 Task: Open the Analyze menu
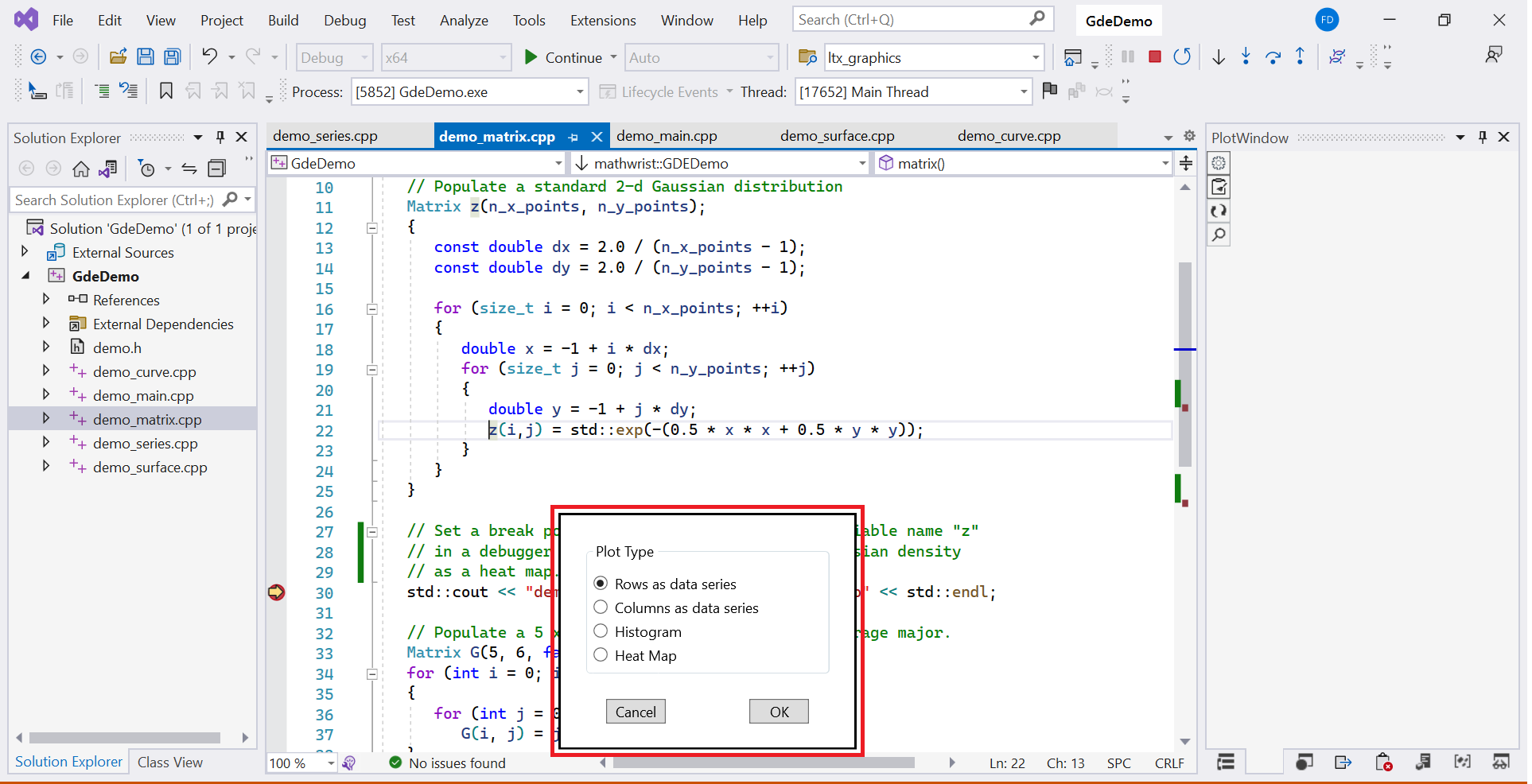tap(464, 20)
